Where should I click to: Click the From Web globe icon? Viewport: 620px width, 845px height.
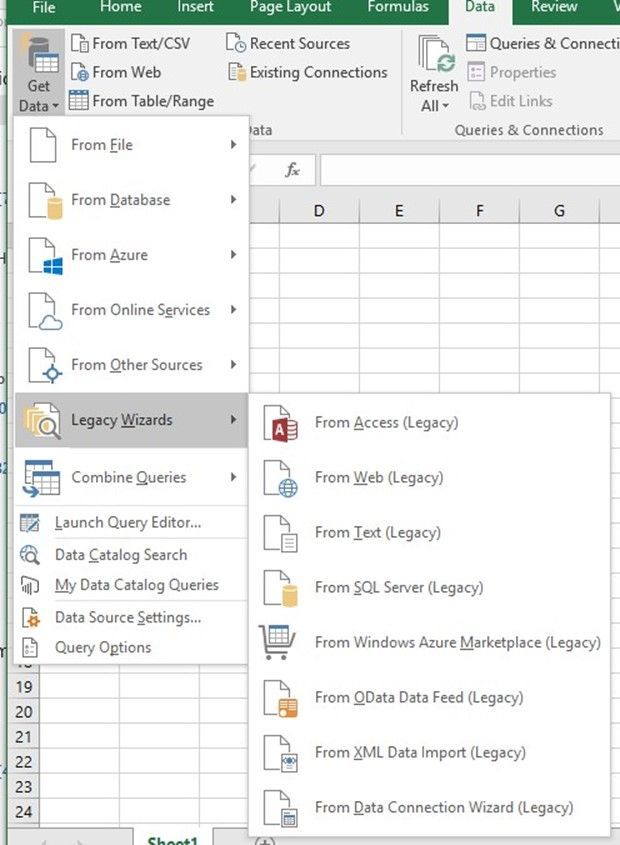click(x=79, y=72)
